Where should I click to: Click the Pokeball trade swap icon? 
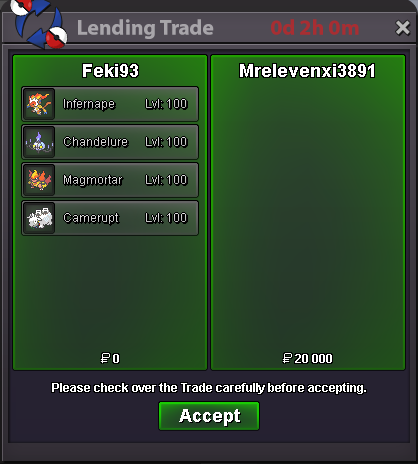point(38,23)
